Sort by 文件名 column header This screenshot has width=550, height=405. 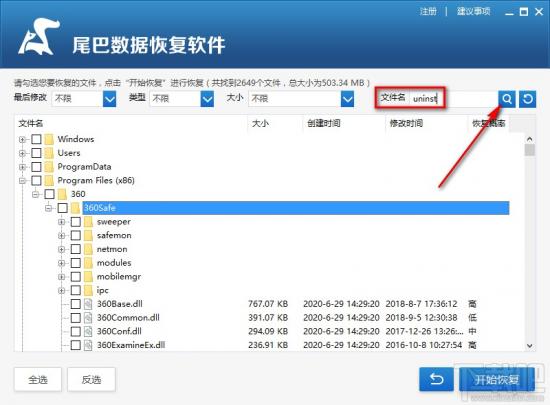[131, 123]
